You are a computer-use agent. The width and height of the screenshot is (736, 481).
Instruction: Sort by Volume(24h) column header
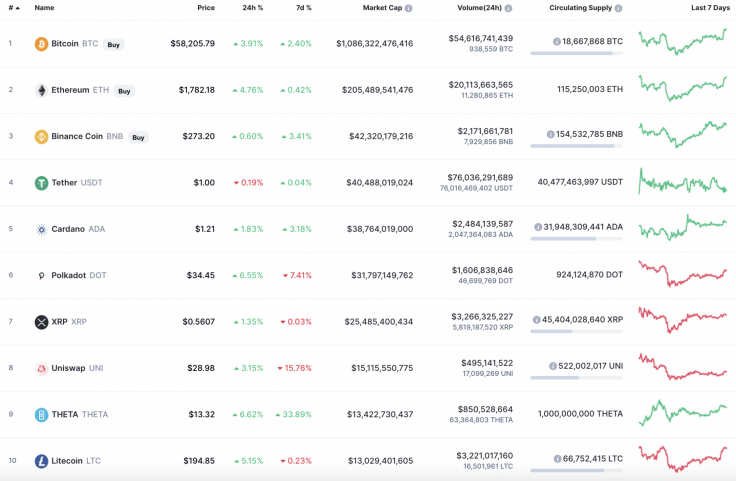point(478,8)
